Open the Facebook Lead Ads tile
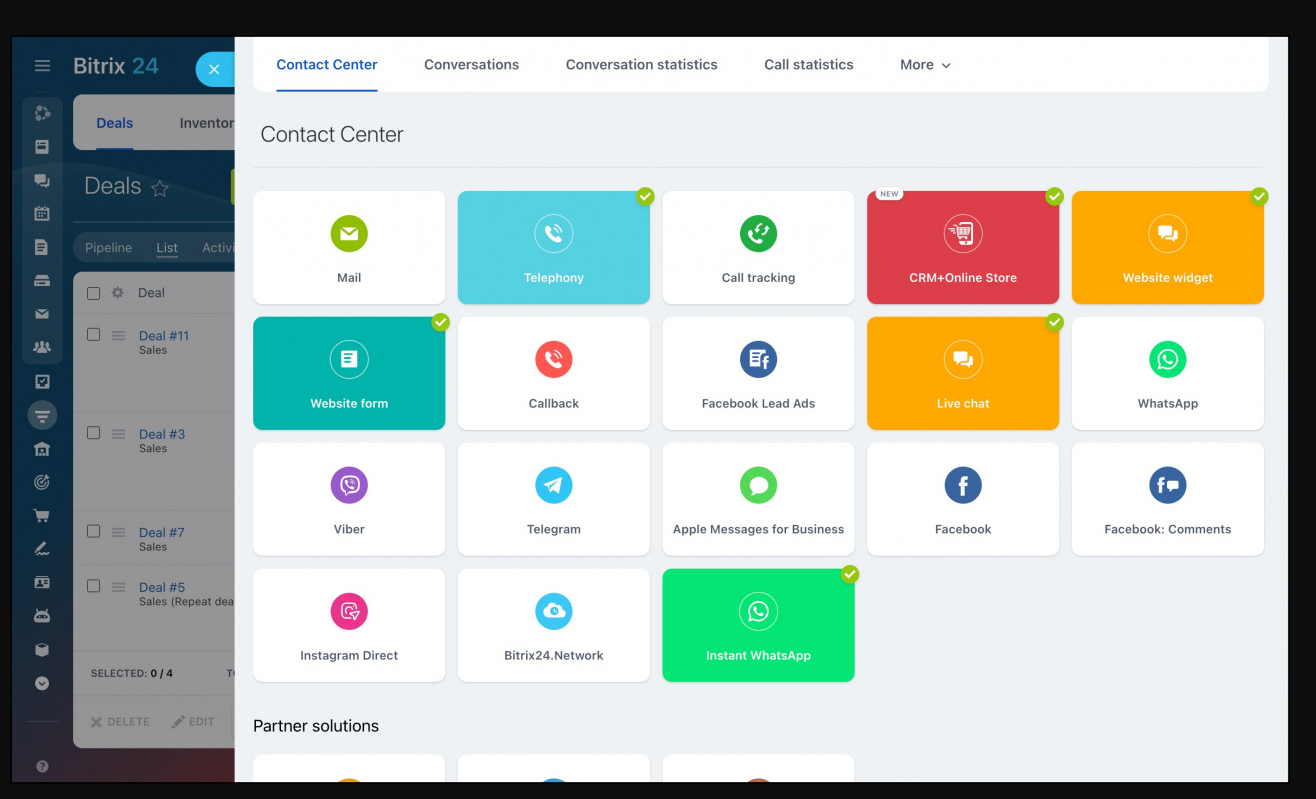The height and width of the screenshot is (799, 1316). pyautogui.click(x=758, y=373)
